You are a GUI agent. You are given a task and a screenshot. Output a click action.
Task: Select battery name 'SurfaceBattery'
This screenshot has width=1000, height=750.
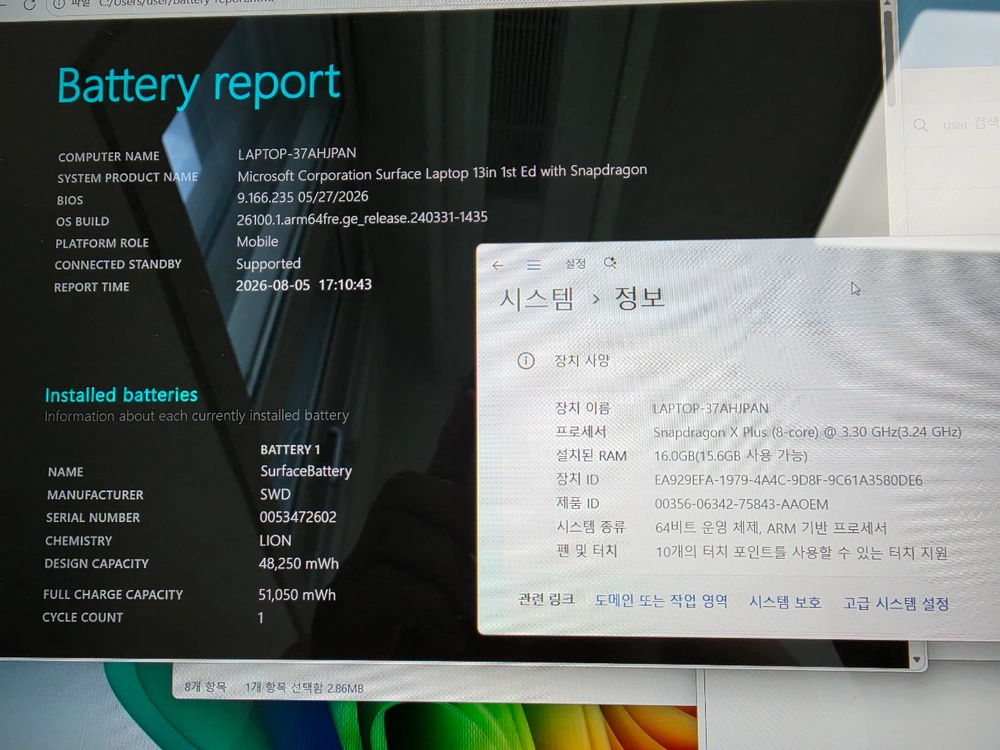[305, 471]
